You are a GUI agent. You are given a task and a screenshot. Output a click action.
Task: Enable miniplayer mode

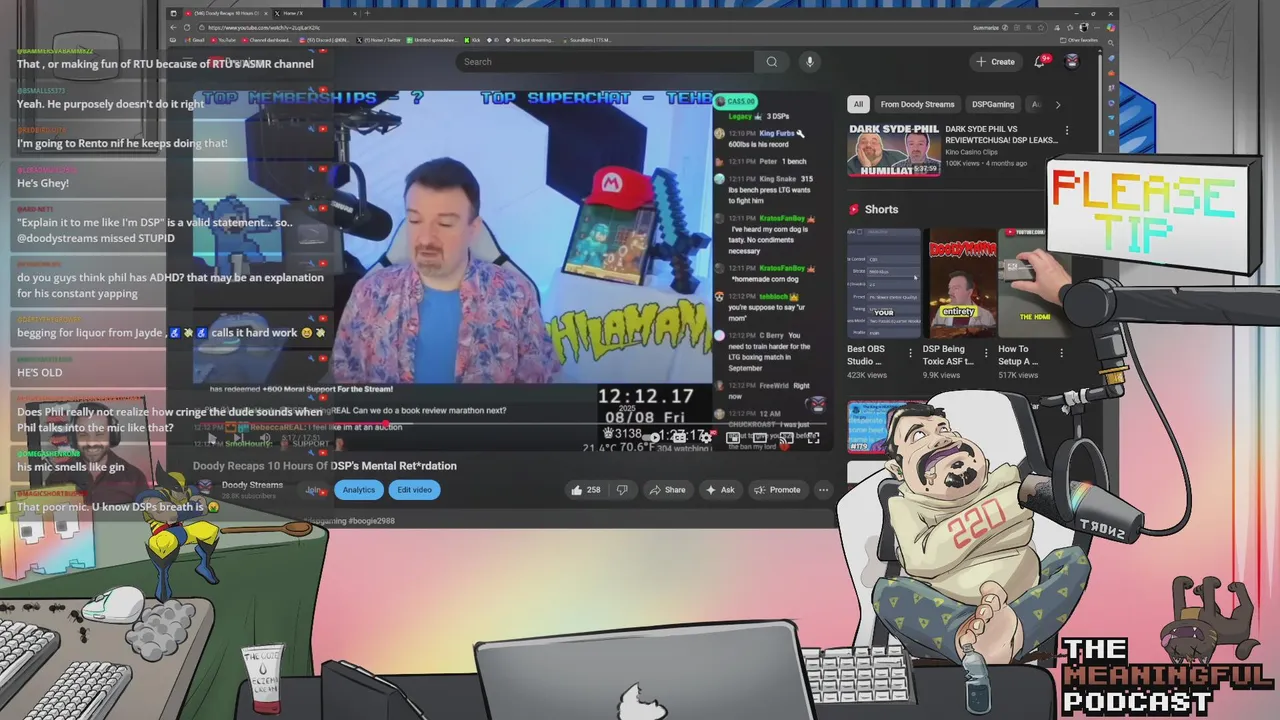(x=733, y=438)
